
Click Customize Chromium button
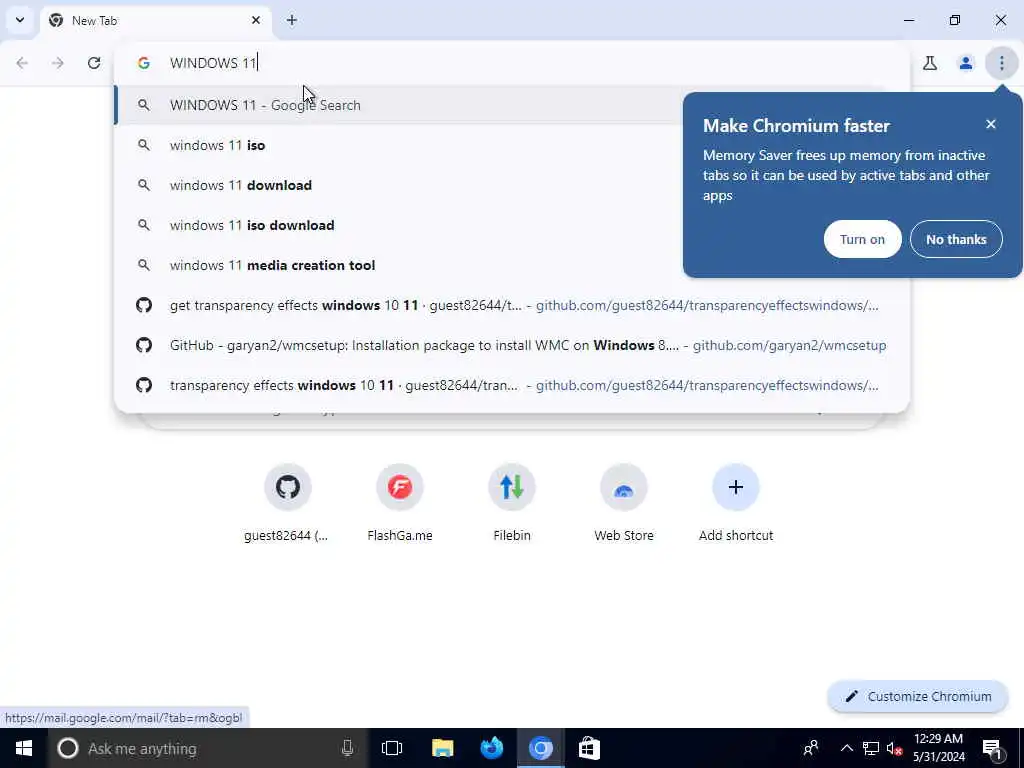918,696
